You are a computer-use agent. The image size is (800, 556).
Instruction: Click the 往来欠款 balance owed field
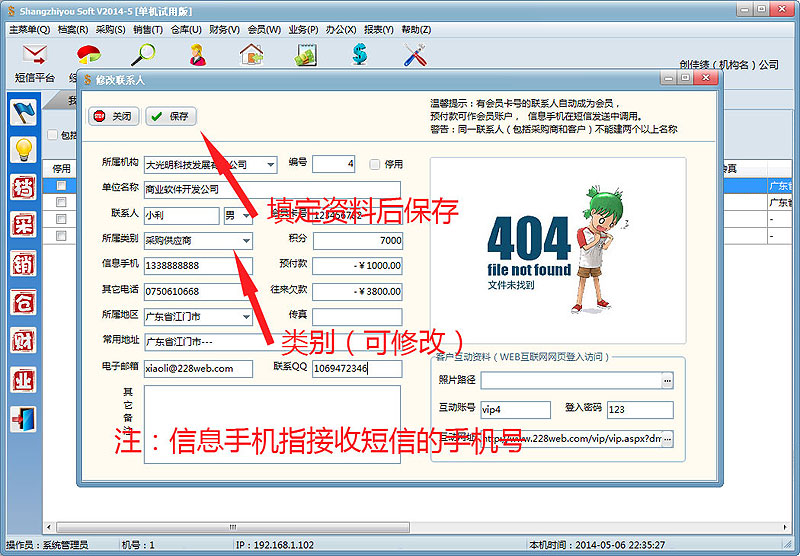click(358, 292)
